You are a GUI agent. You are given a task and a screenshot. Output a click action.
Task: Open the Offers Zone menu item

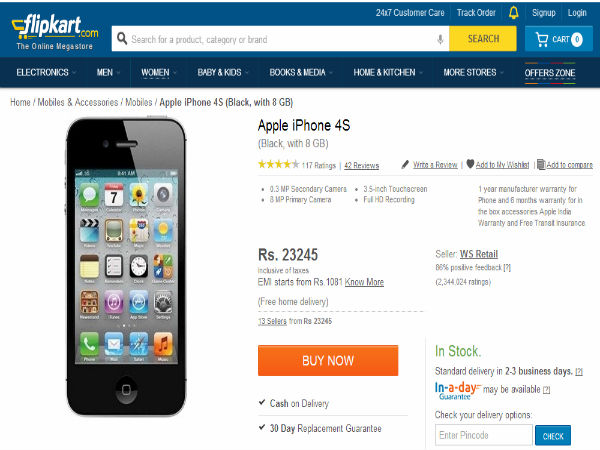pyautogui.click(x=550, y=73)
